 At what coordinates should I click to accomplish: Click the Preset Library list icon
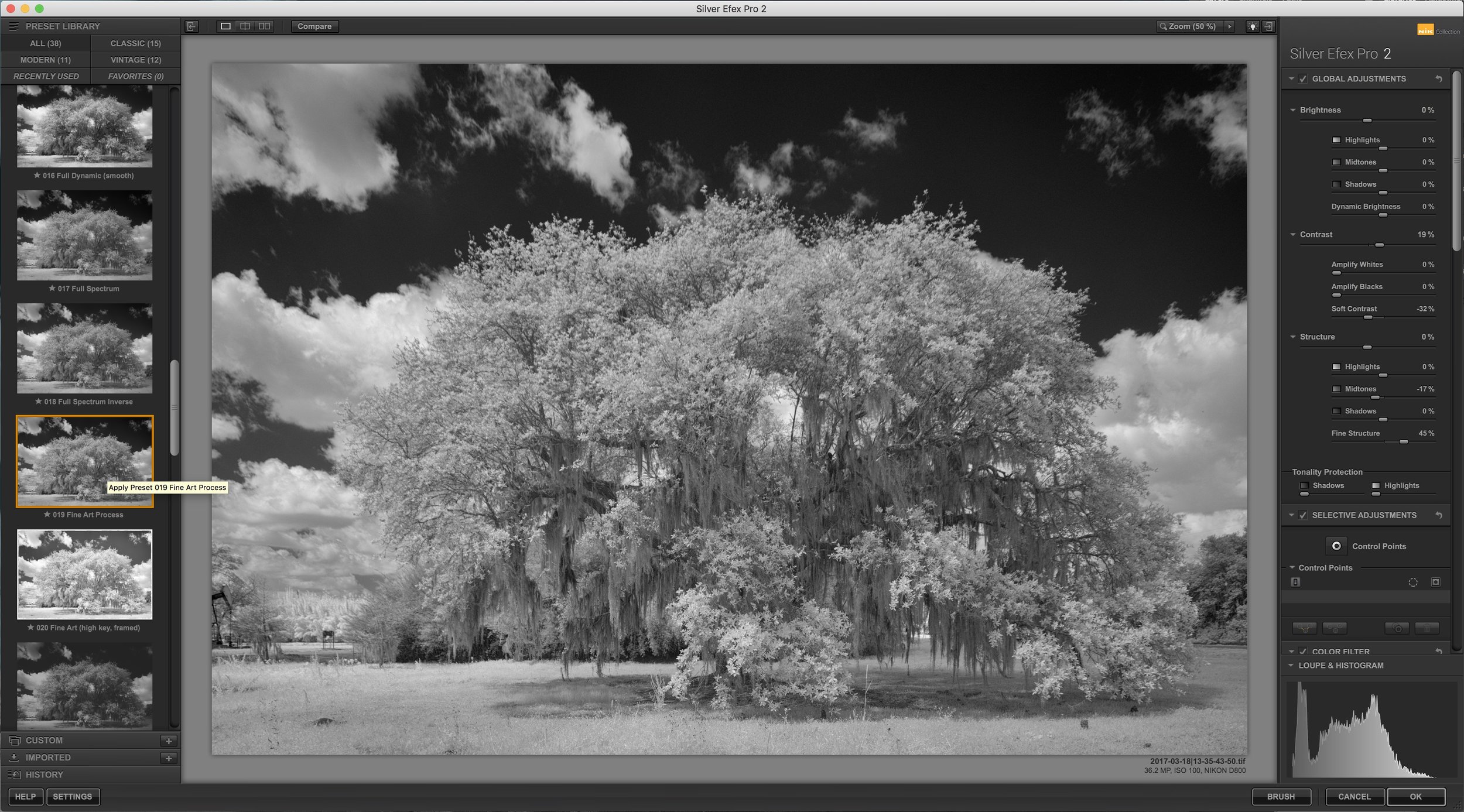(x=14, y=26)
